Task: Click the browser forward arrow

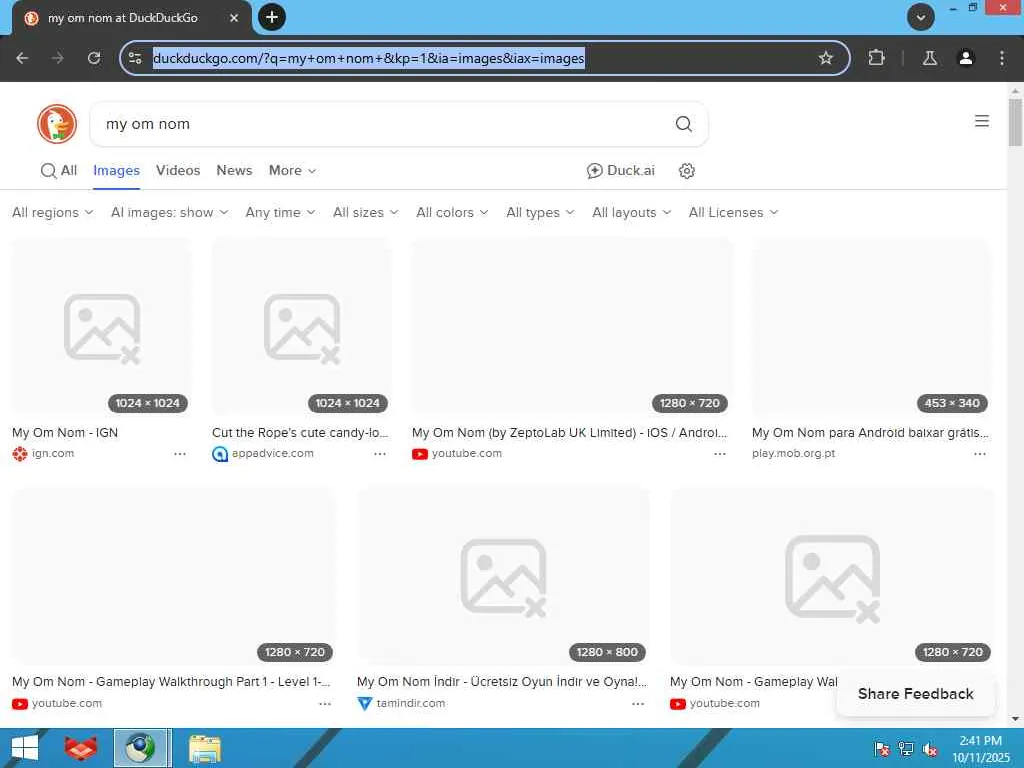Action: pos(58,58)
